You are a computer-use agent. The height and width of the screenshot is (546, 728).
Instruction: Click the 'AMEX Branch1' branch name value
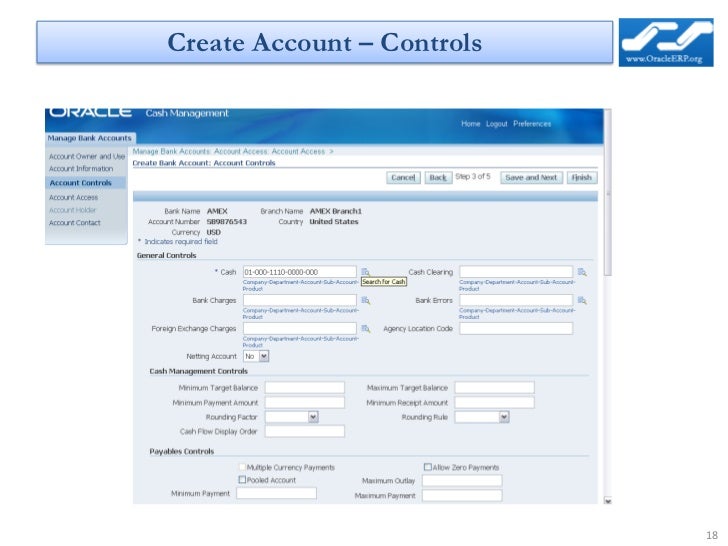click(x=336, y=211)
